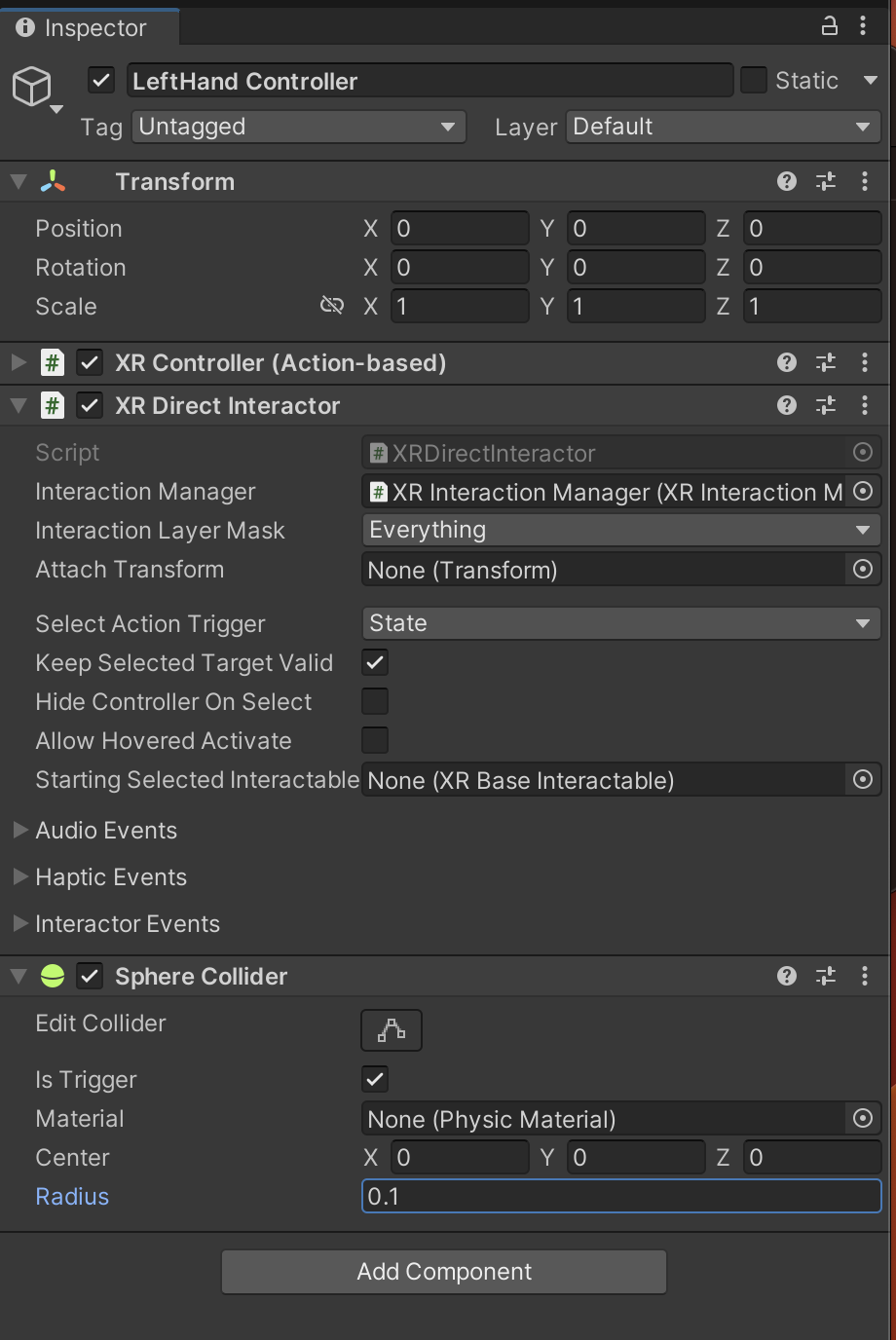Pick object for Starting Selected Interactable
This screenshot has height=1340, width=896.
[863, 780]
